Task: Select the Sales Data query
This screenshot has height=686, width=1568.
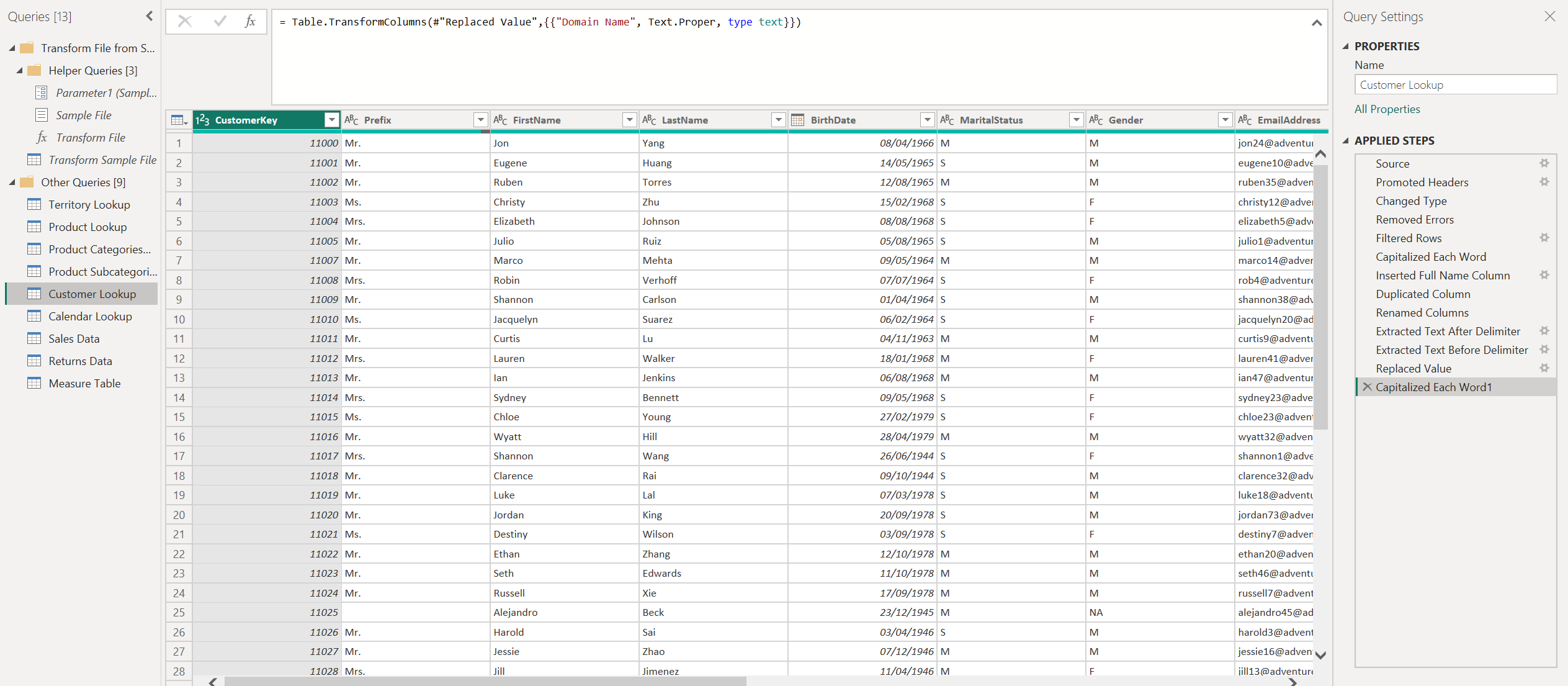Action: (x=73, y=338)
